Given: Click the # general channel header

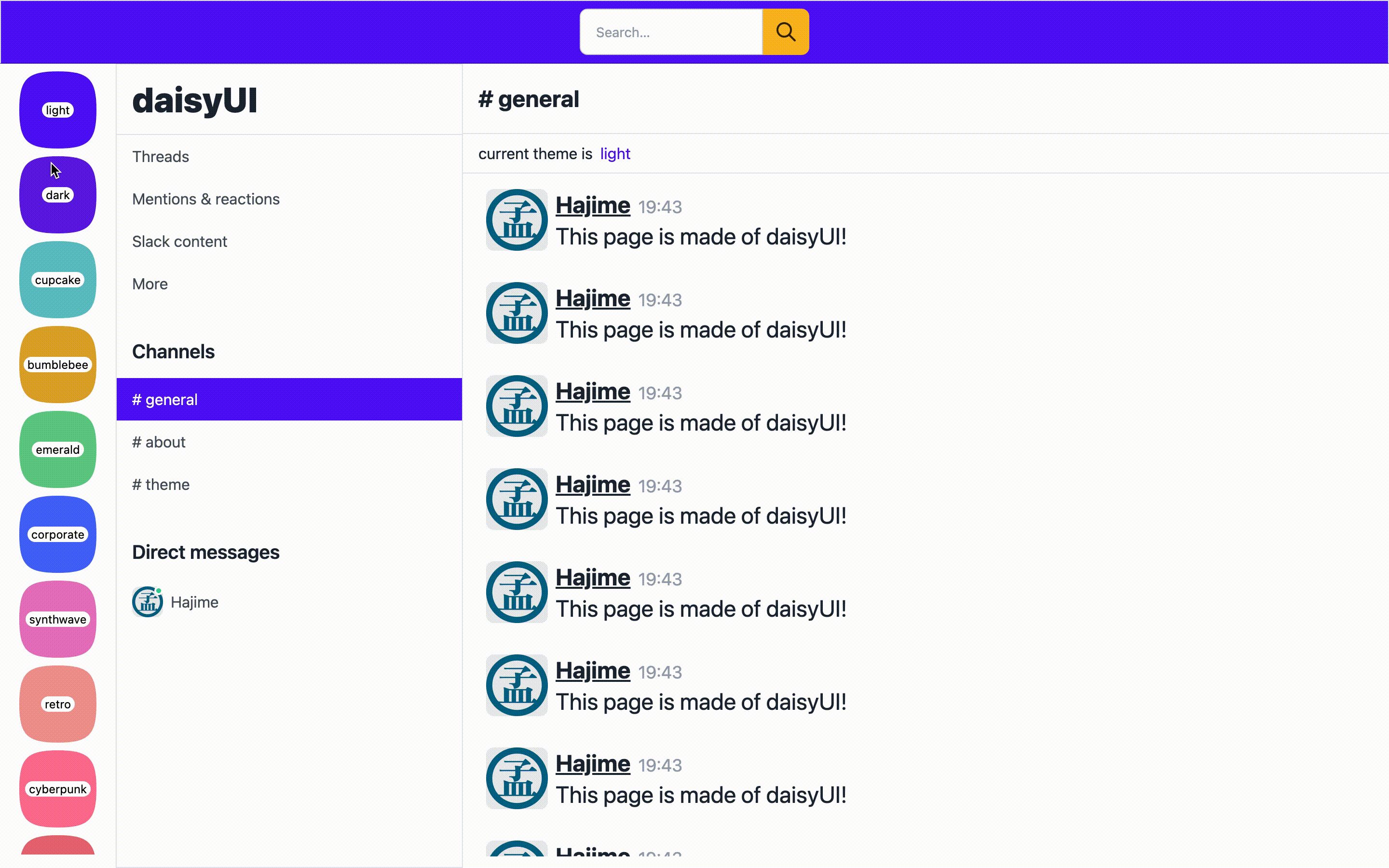Looking at the screenshot, I should (529, 99).
